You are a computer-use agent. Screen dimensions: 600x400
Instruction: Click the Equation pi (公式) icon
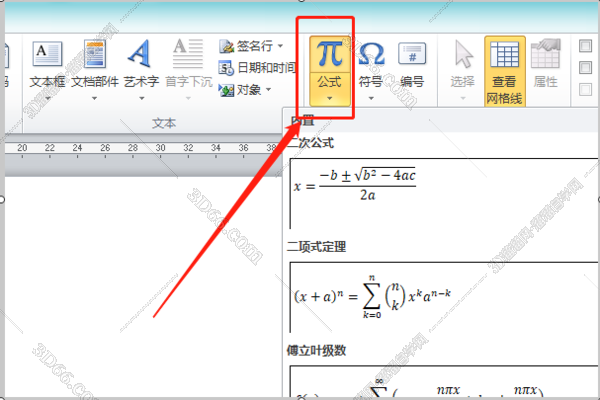coord(329,54)
